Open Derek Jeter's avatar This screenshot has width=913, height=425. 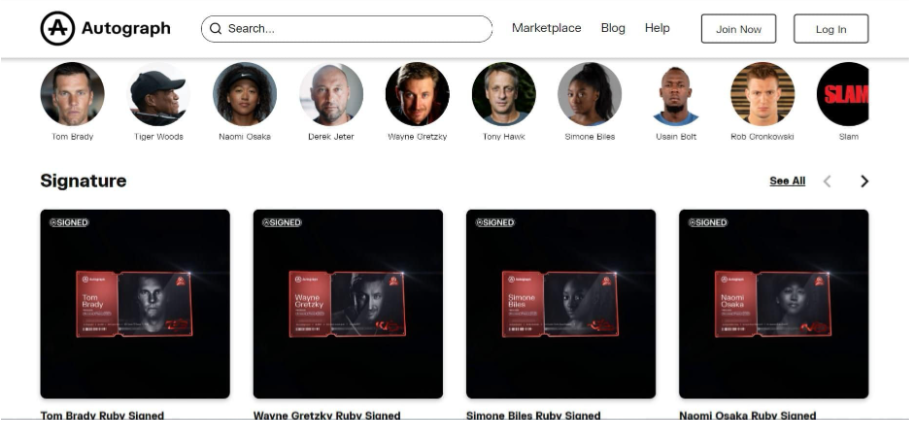point(331,94)
